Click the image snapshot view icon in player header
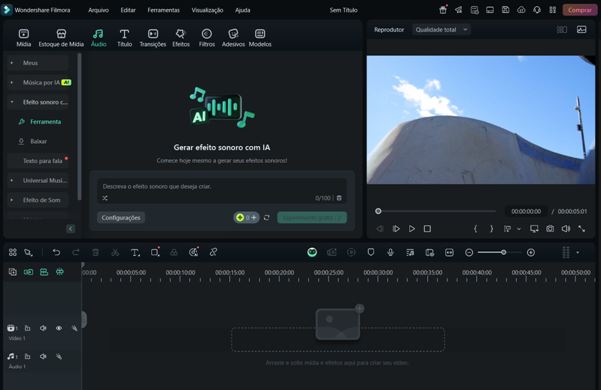The width and height of the screenshot is (603, 390). pyautogui.click(x=581, y=30)
